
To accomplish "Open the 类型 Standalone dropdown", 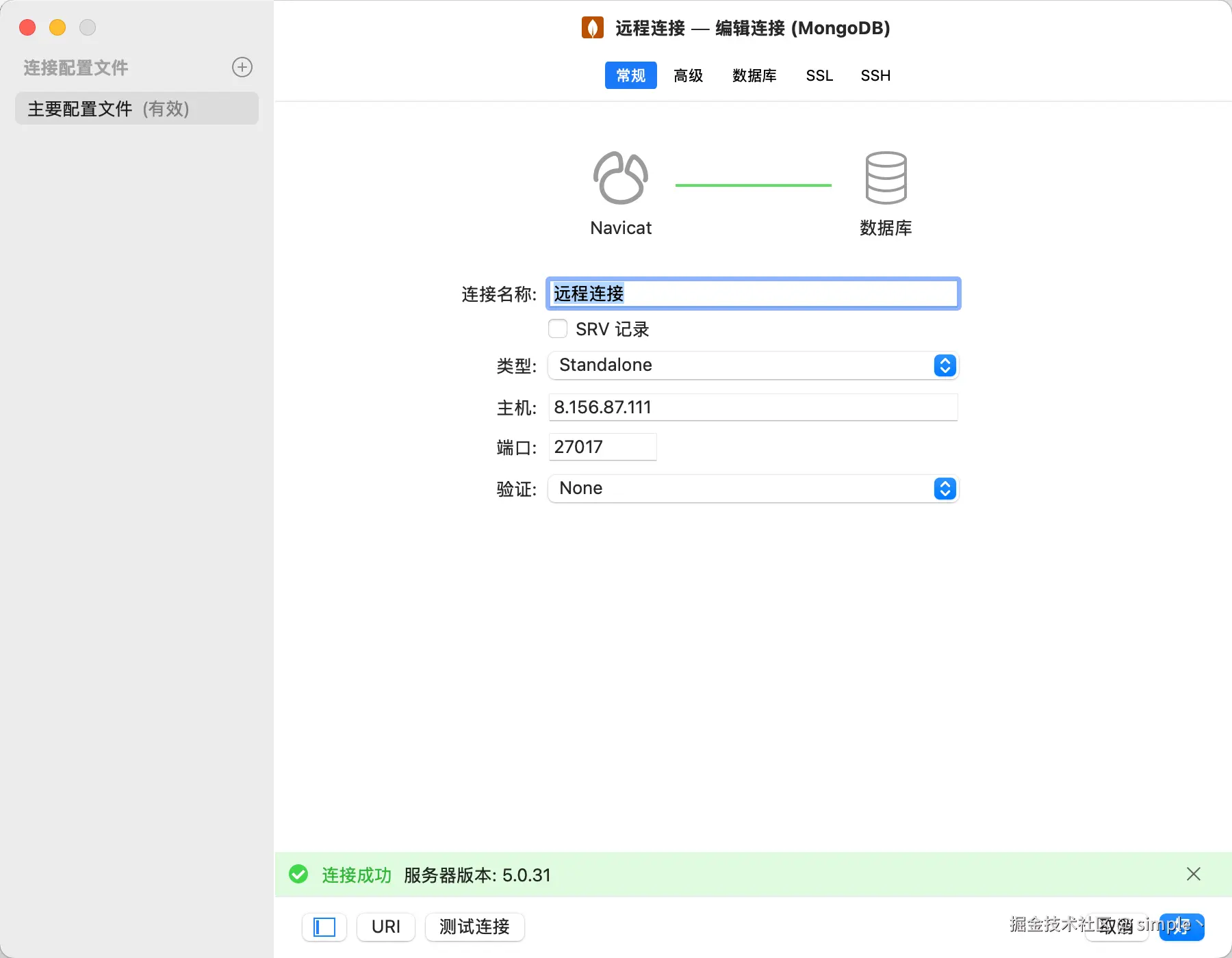I will coord(753,365).
